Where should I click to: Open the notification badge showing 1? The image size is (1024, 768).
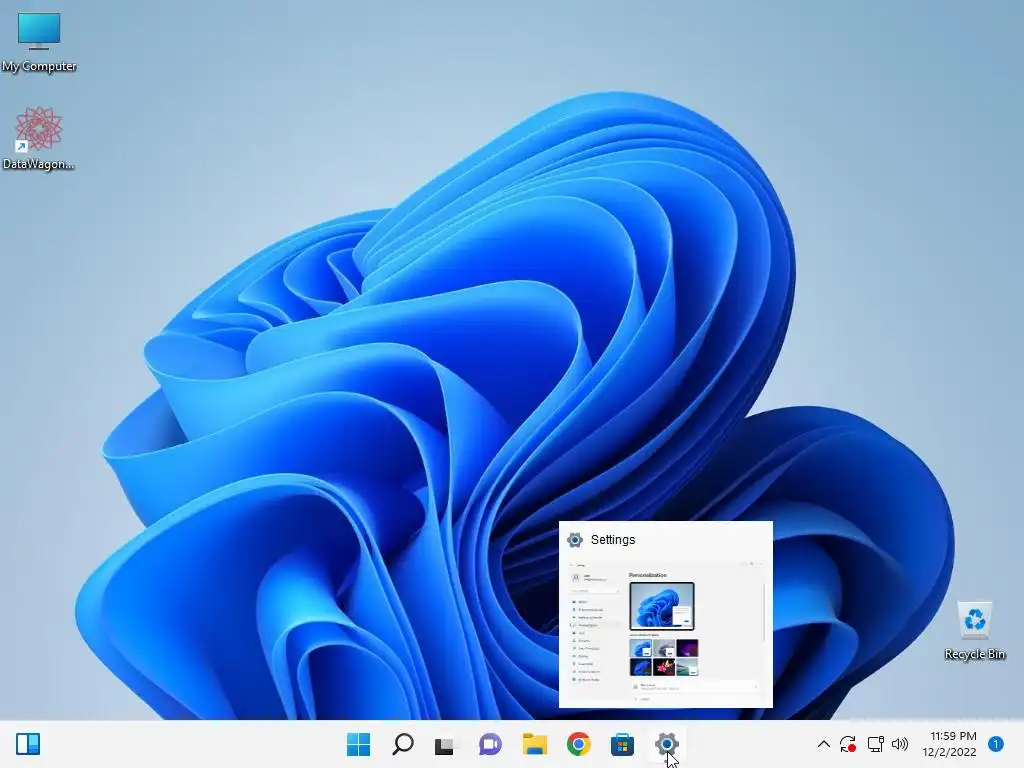995,744
